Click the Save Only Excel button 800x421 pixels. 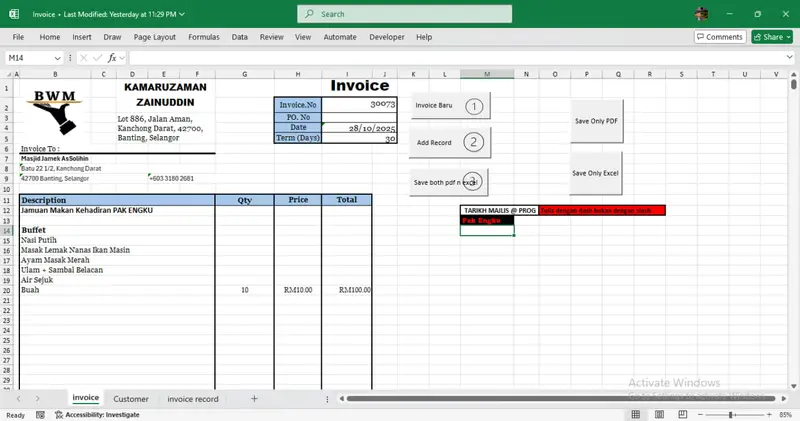(595, 173)
